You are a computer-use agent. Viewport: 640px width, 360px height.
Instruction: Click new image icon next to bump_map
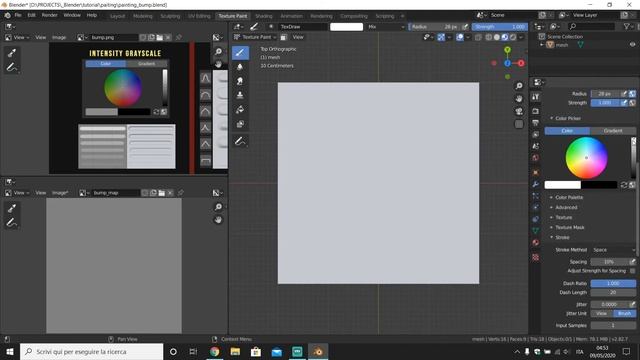click(153, 193)
